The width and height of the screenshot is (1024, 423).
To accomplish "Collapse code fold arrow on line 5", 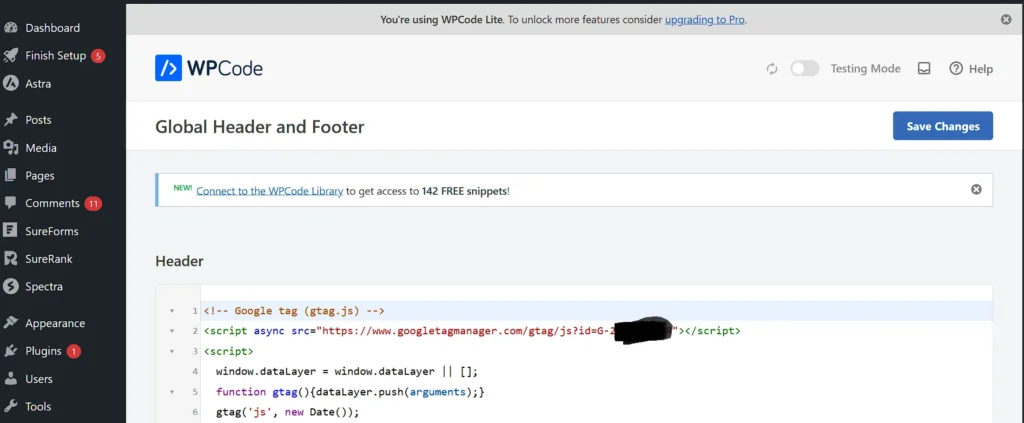I will (172, 392).
